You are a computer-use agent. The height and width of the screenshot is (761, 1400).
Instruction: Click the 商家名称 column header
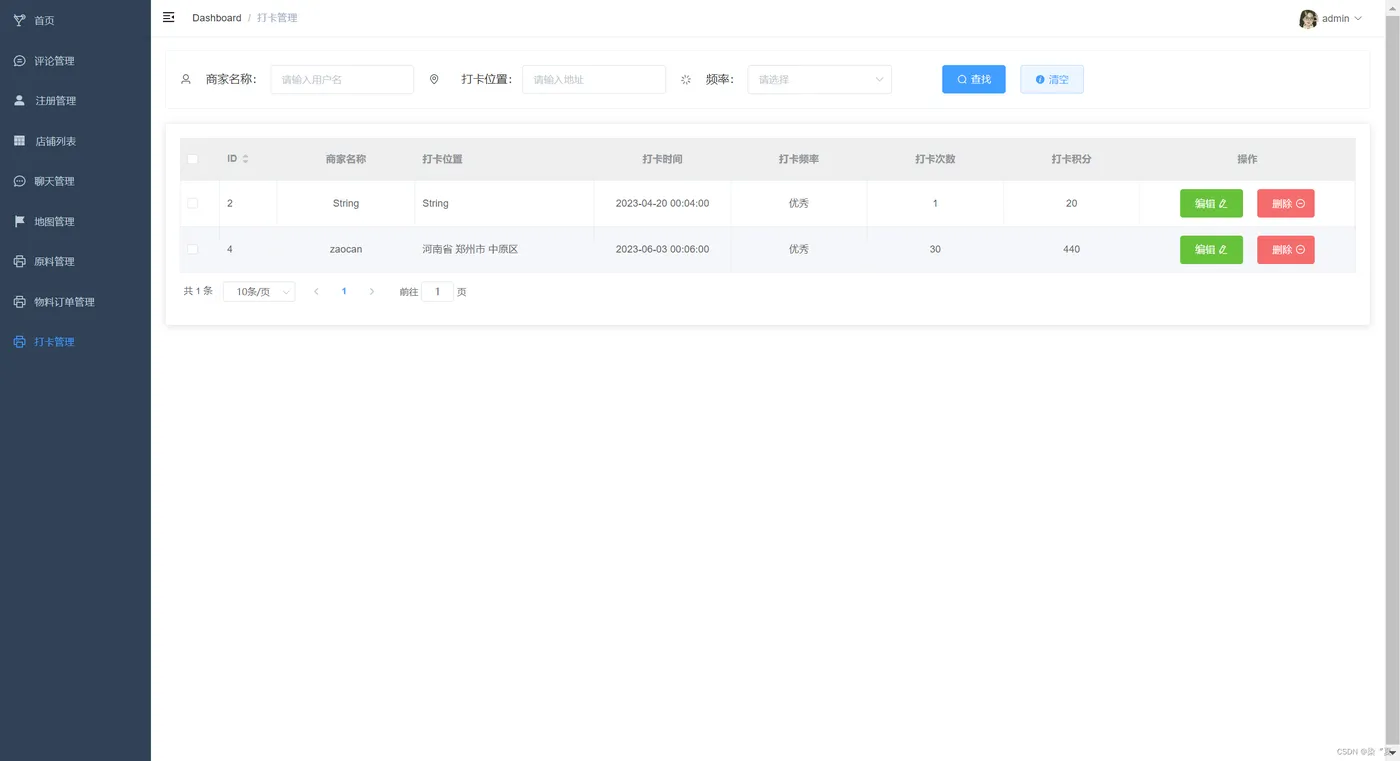point(345,159)
